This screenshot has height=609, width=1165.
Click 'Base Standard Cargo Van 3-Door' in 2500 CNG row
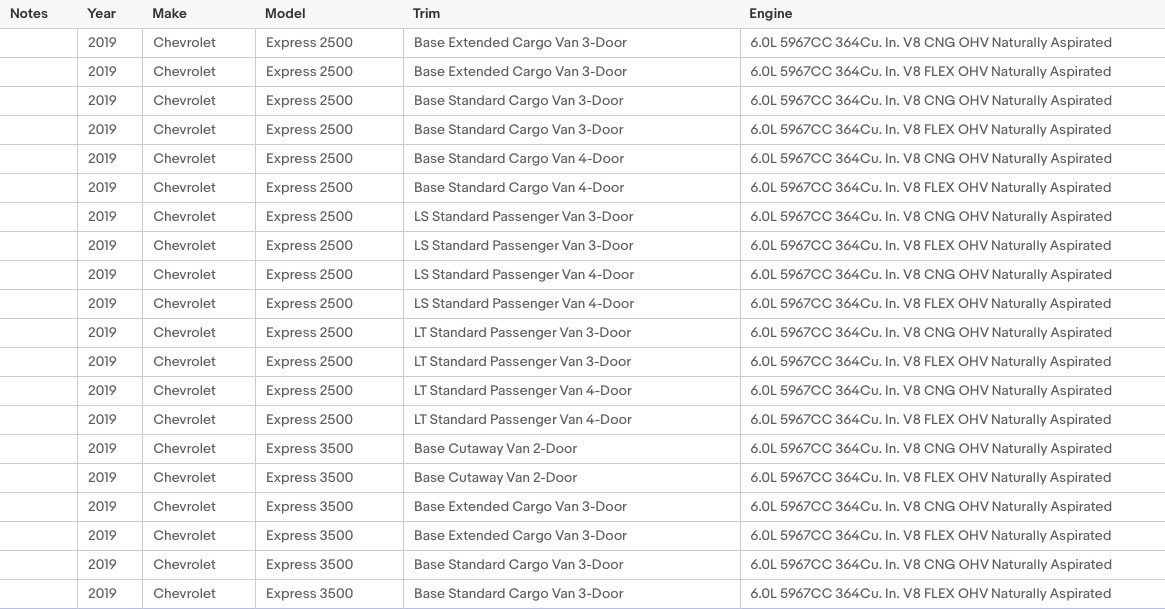pos(519,100)
